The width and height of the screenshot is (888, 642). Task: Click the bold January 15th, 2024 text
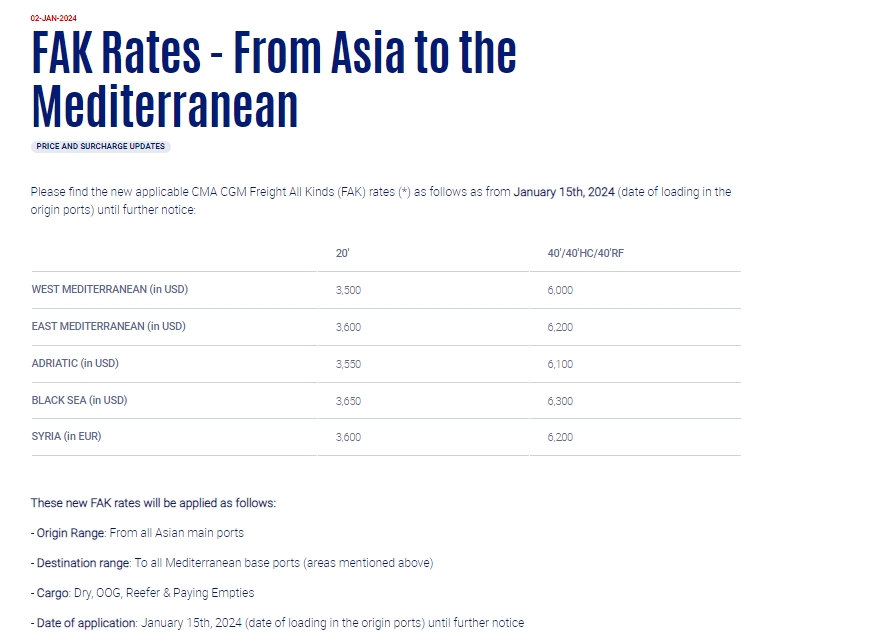[564, 192]
